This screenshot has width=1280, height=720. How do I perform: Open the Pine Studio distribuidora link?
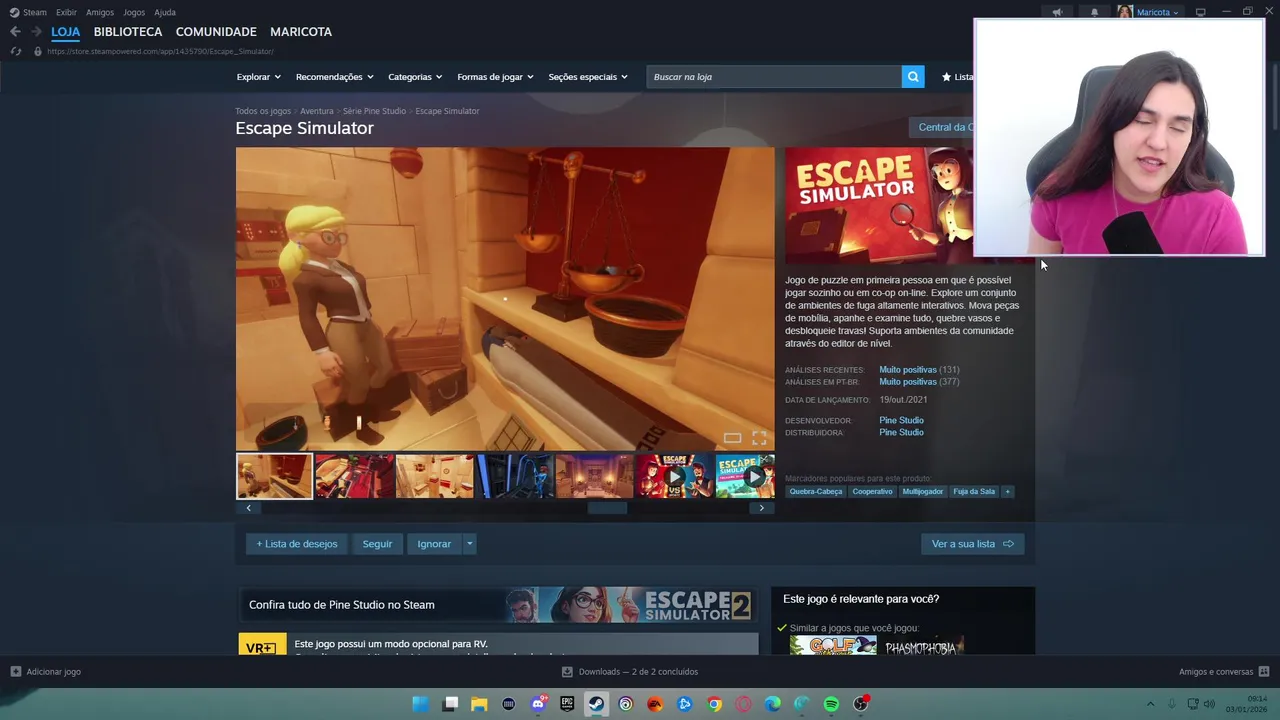[901, 432]
